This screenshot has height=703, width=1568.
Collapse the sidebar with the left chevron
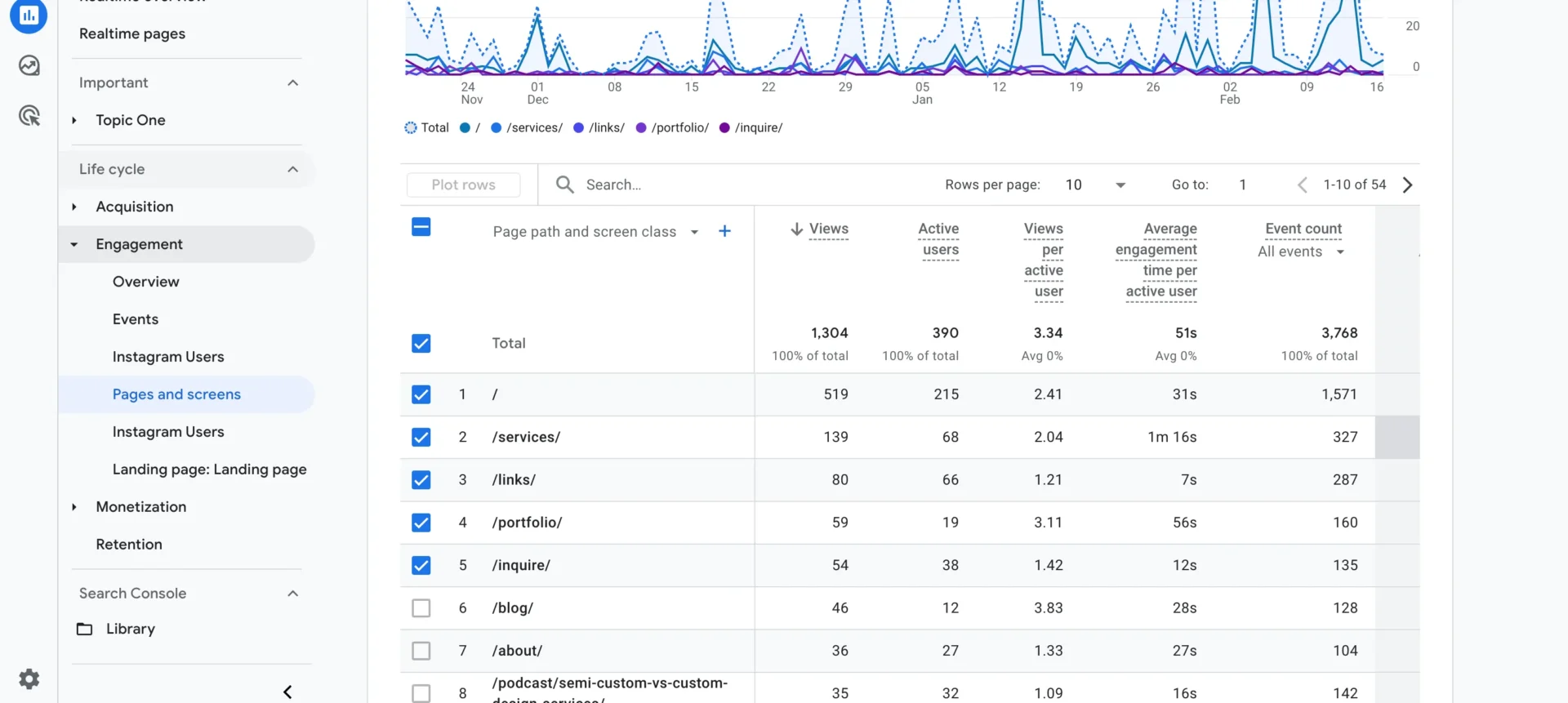287,692
